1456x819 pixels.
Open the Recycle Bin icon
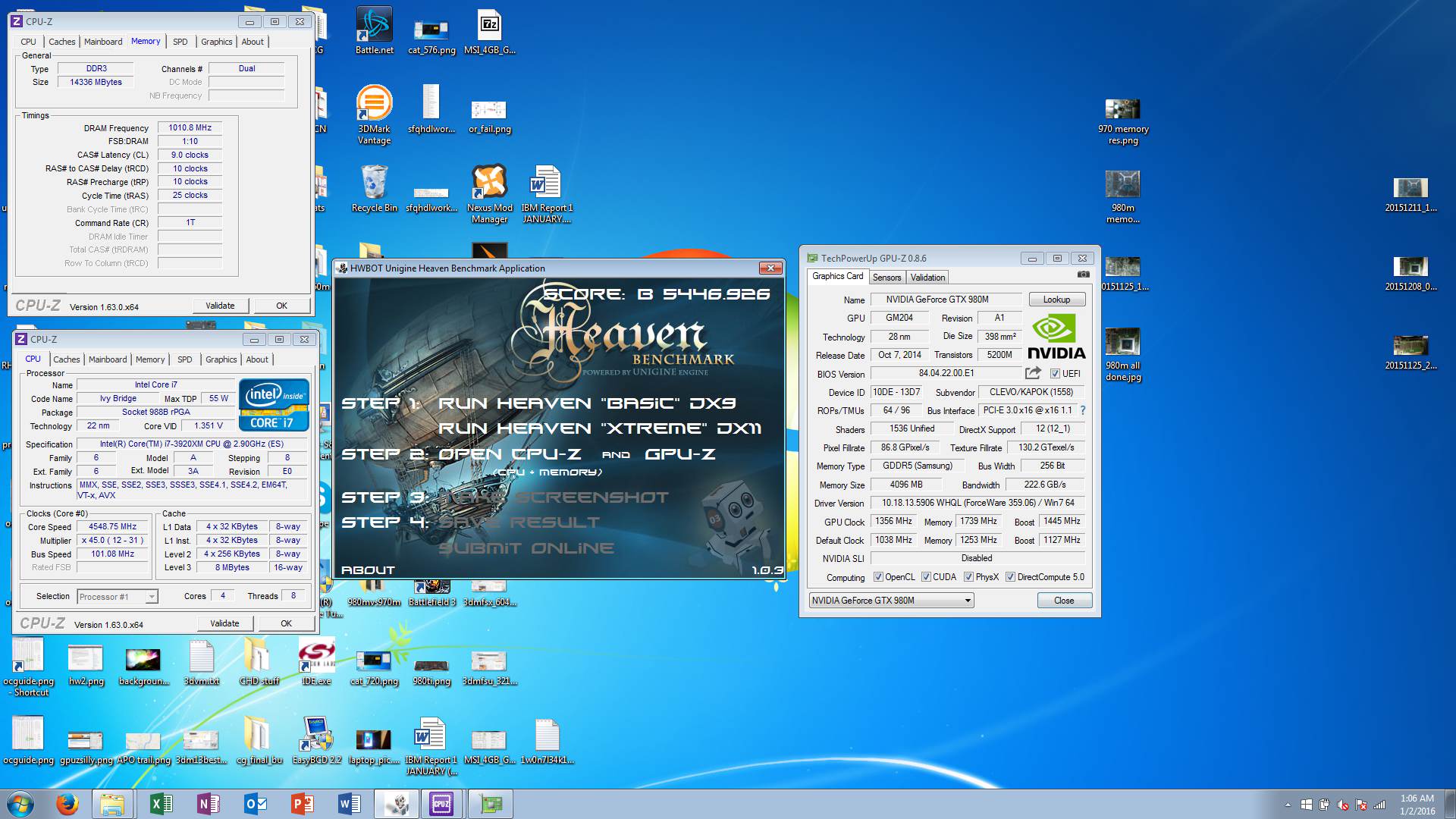pos(374,190)
